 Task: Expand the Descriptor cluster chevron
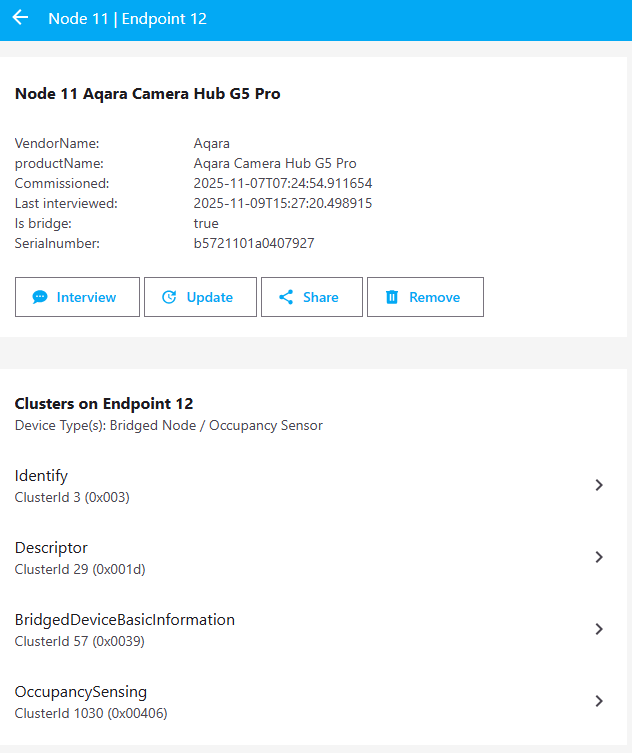pos(599,557)
